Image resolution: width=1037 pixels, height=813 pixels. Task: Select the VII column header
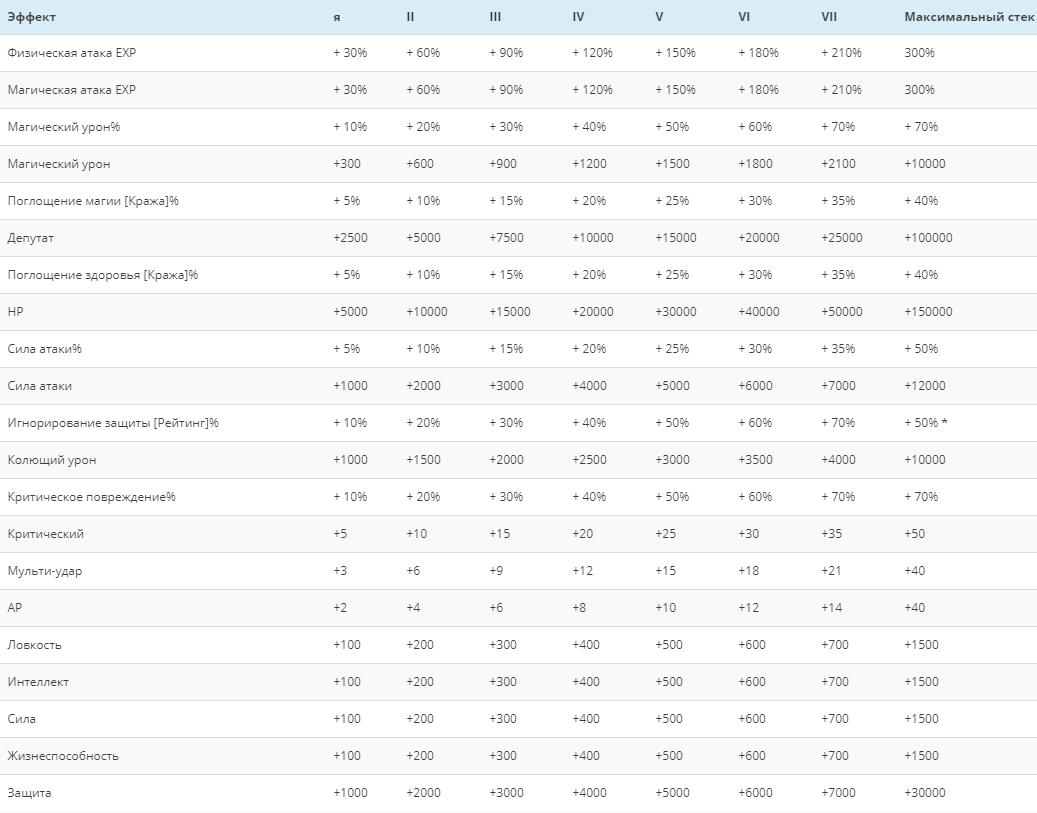[x=829, y=17]
